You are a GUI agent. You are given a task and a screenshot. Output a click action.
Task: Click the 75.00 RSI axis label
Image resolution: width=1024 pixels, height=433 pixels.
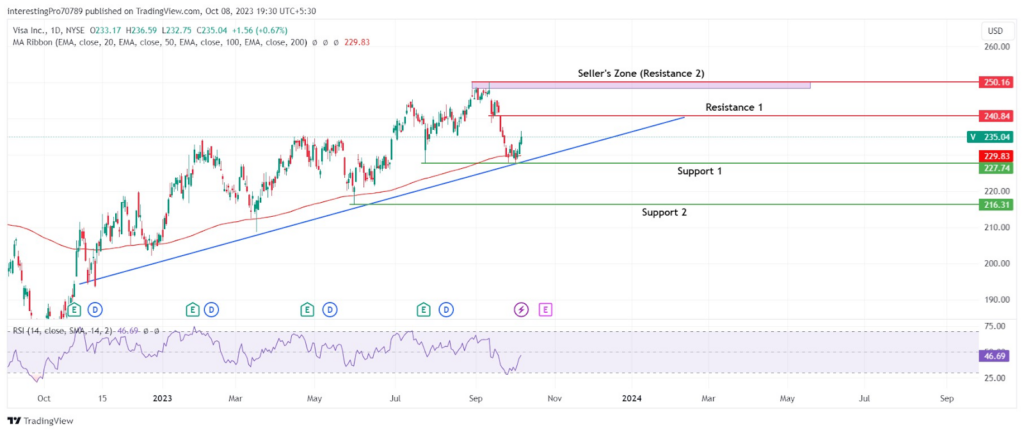click(993, 327)
